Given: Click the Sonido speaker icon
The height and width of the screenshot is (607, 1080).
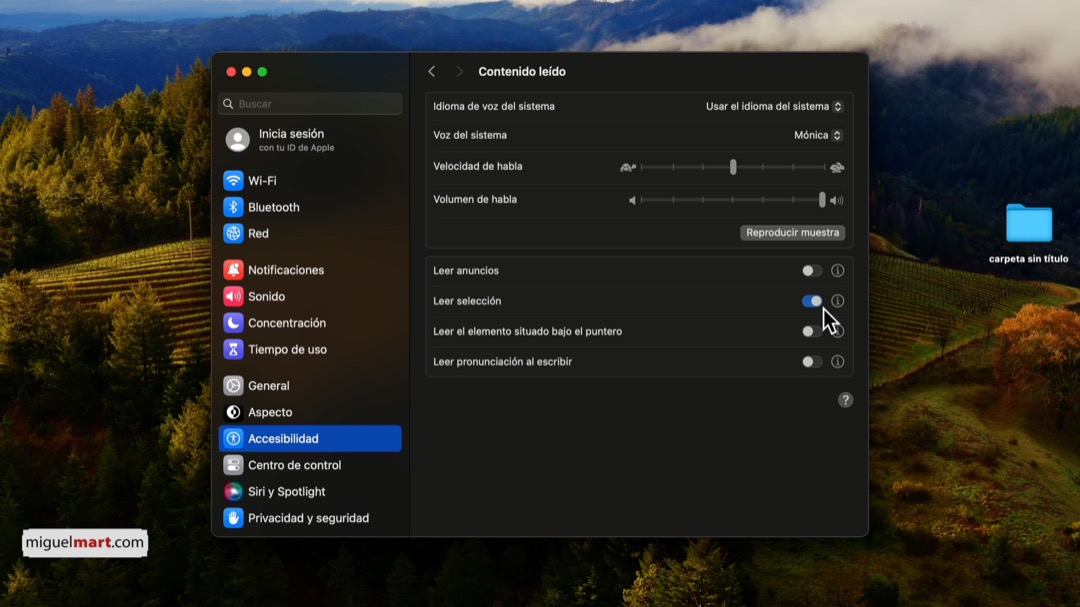Looking at the screenshot, I should [x=233, y=296].
